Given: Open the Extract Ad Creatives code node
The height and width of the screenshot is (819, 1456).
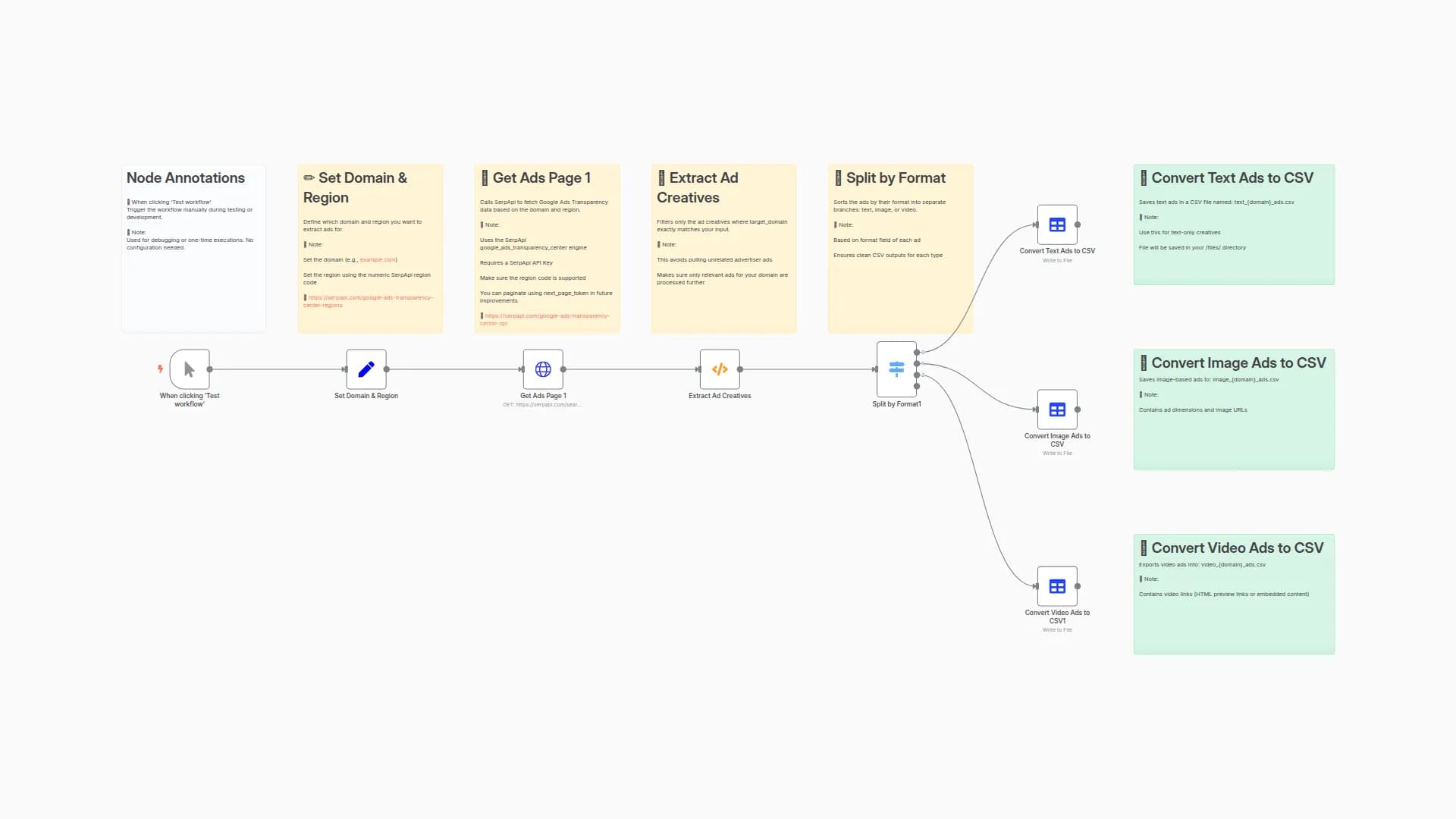Looking at the screenshot, I should tap(720, 369).
